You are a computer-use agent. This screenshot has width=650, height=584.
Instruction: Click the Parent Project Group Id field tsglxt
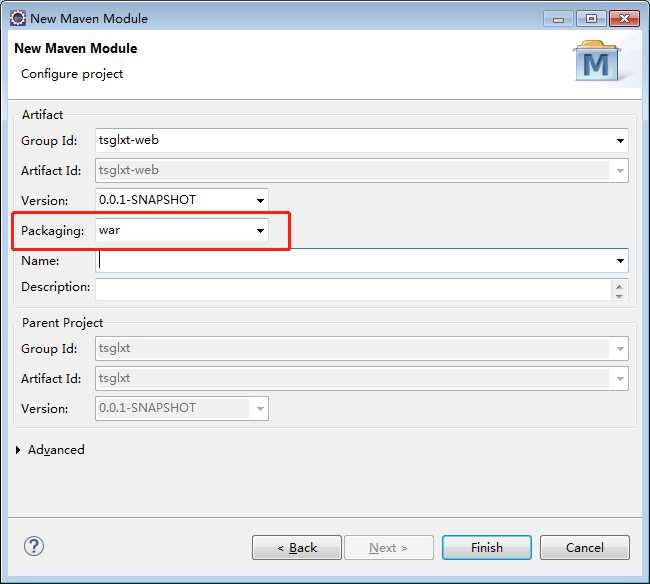(x=361, y=349)
